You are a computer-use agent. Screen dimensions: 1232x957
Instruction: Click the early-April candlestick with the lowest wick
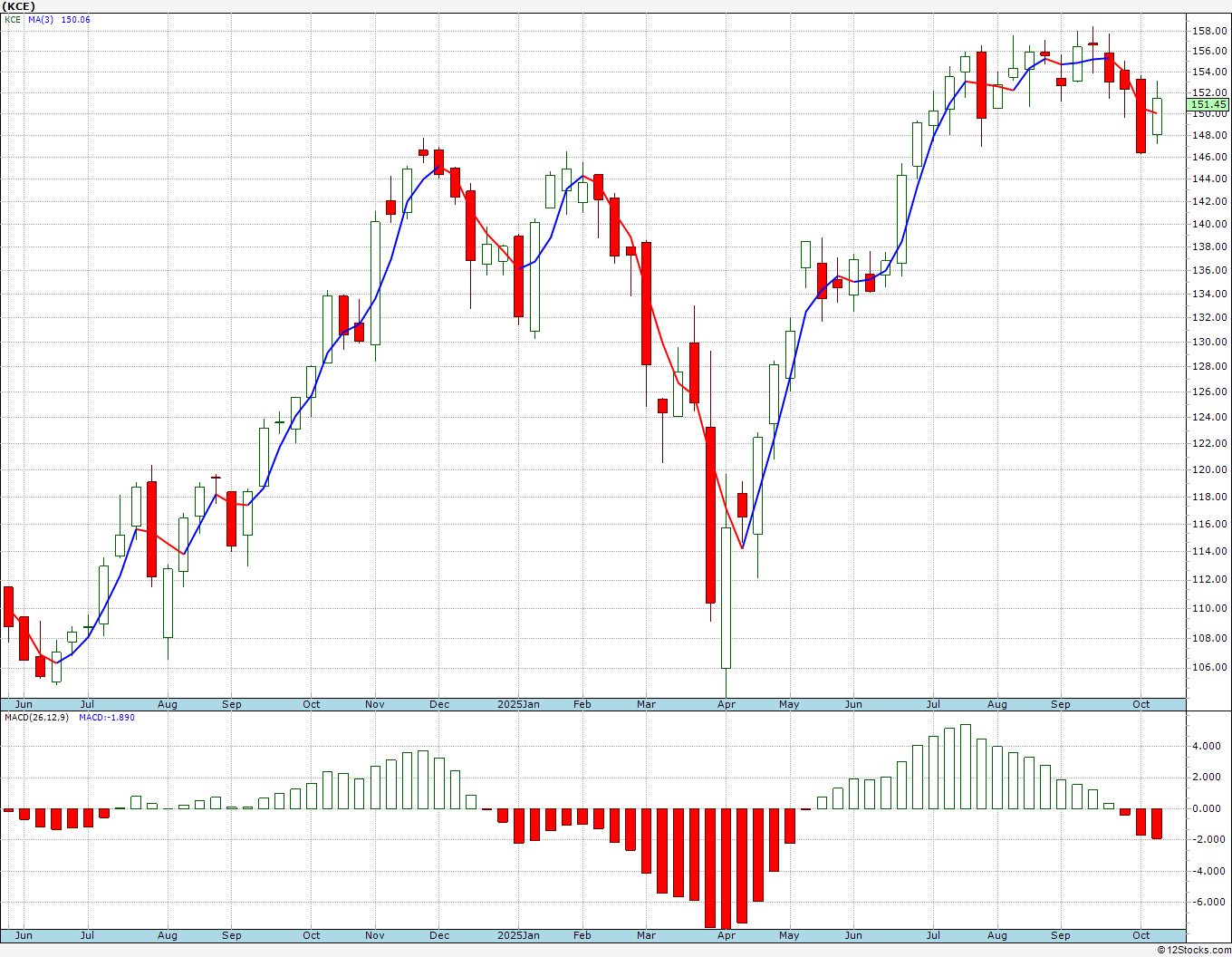point(726,598)
